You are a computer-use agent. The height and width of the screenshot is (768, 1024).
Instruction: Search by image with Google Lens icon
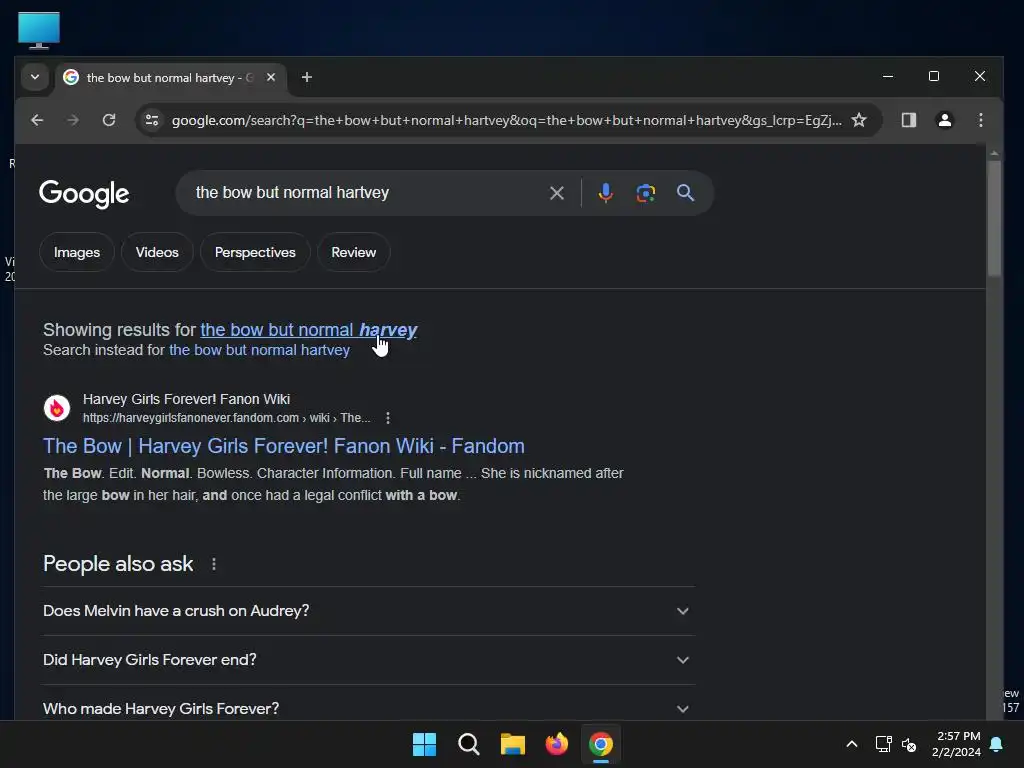point(645,193)
